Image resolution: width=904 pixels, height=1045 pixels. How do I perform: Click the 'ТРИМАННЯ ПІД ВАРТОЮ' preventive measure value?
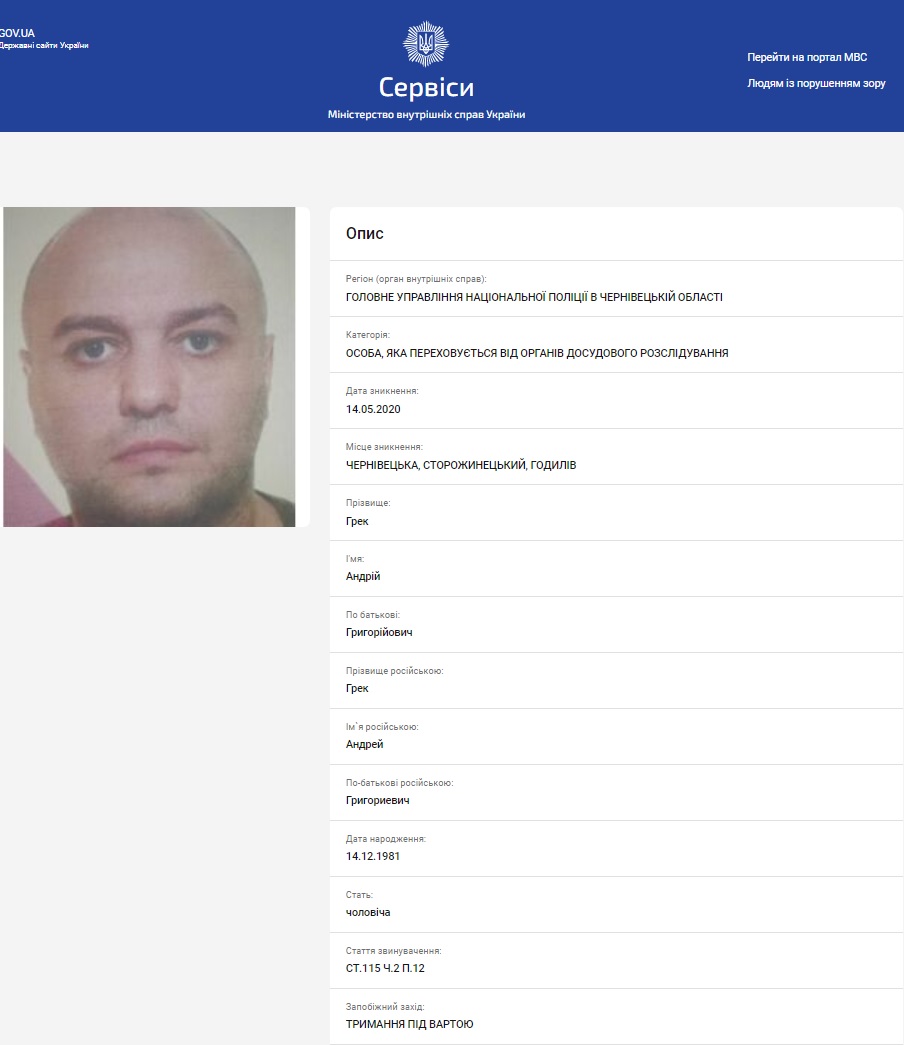410,1025
